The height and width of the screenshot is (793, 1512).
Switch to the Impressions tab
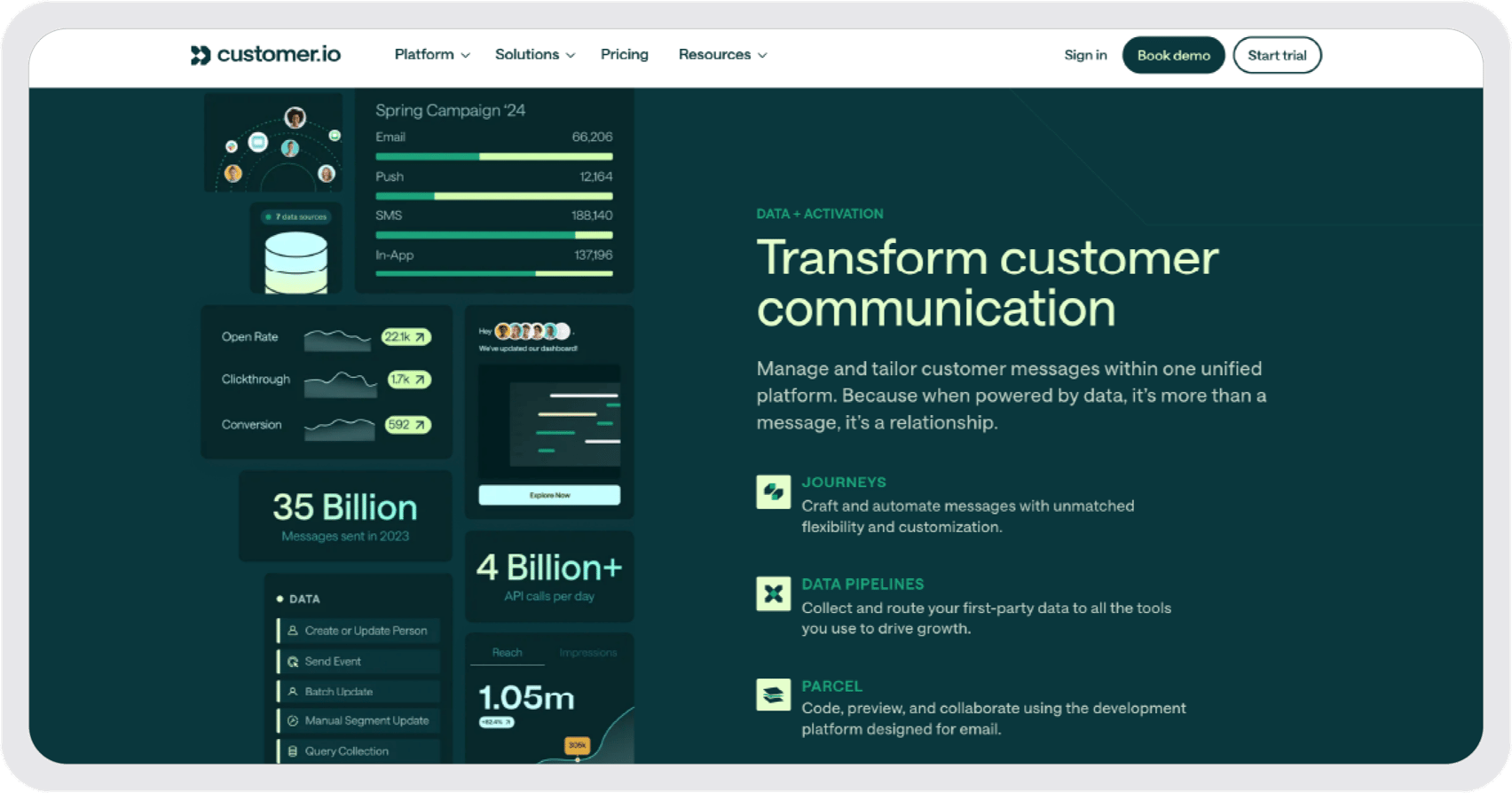587,653
